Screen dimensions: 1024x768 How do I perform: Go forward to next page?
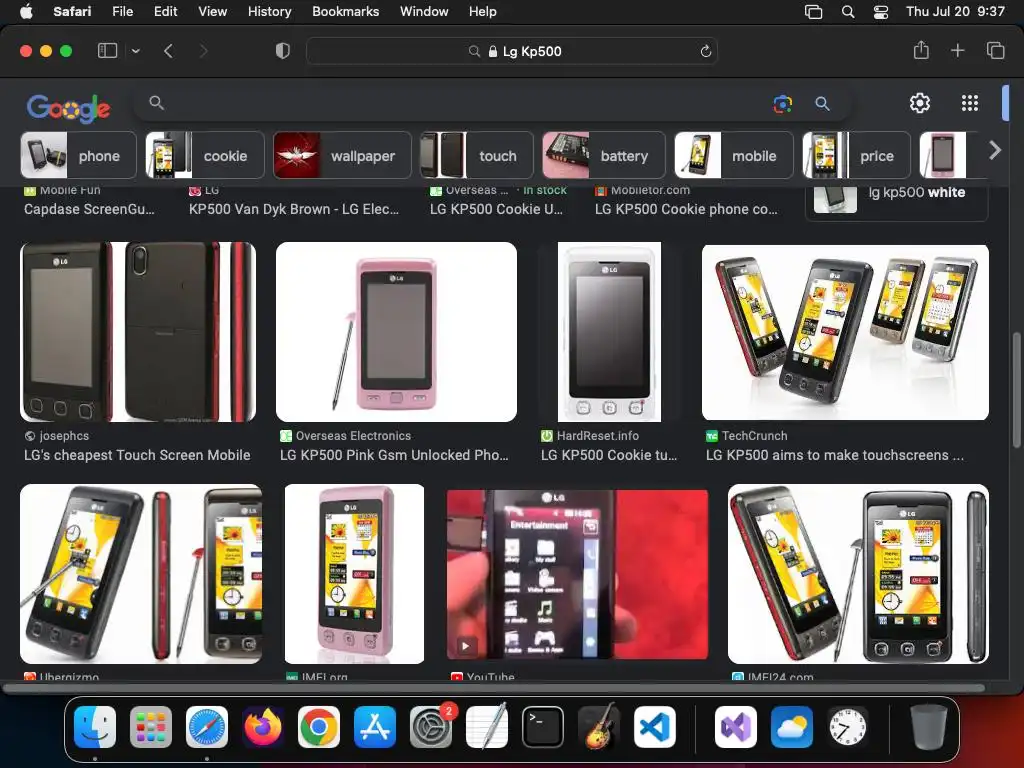(203, 51)
